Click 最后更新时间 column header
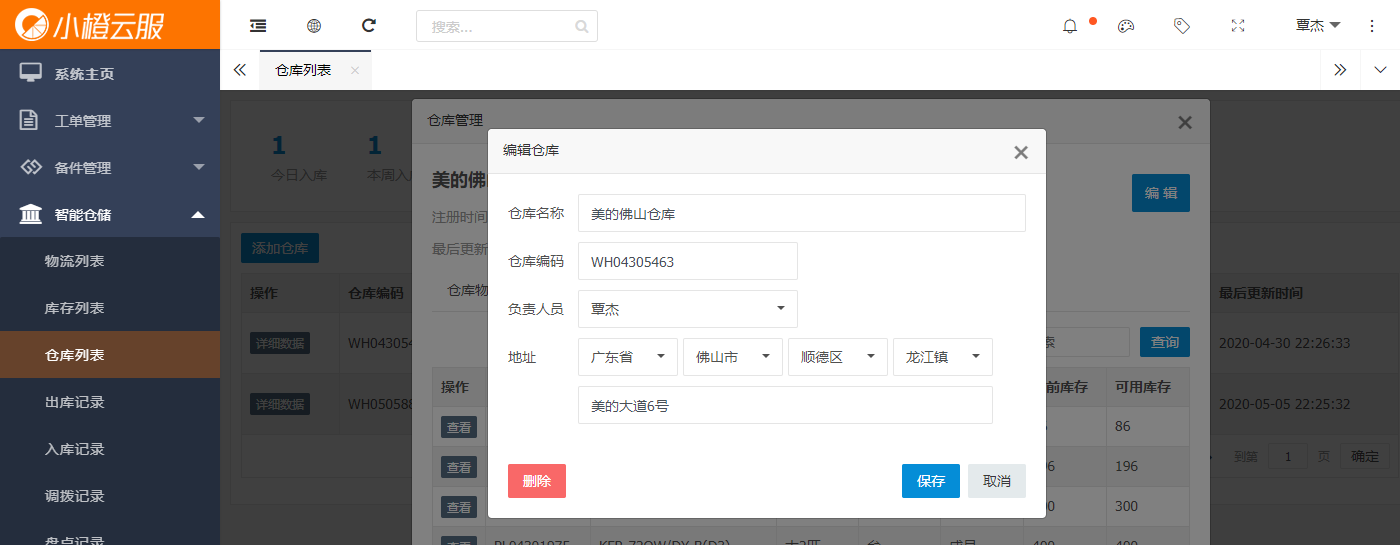Image resolution: width=1400 pixels, height=545 pixels. pos(1260,293)
